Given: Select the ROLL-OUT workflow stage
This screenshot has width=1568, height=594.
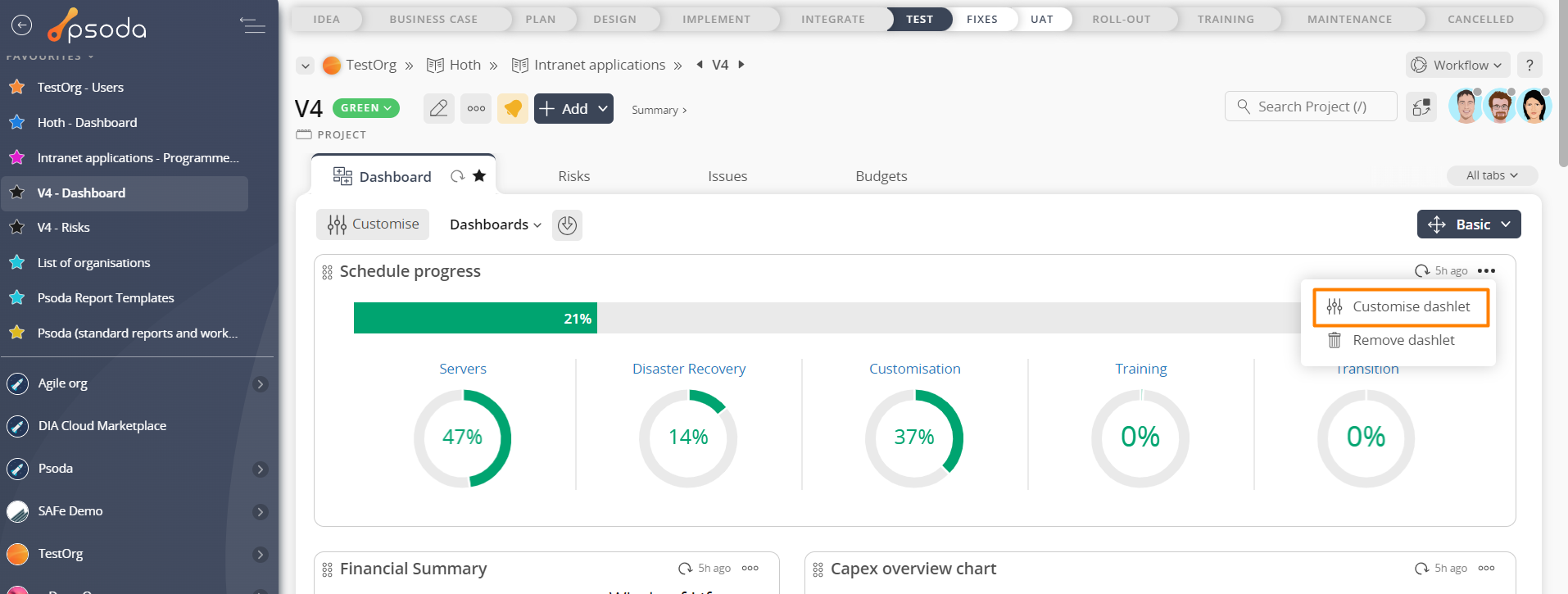Looking at the screenshot, I should coord(1122,19).
